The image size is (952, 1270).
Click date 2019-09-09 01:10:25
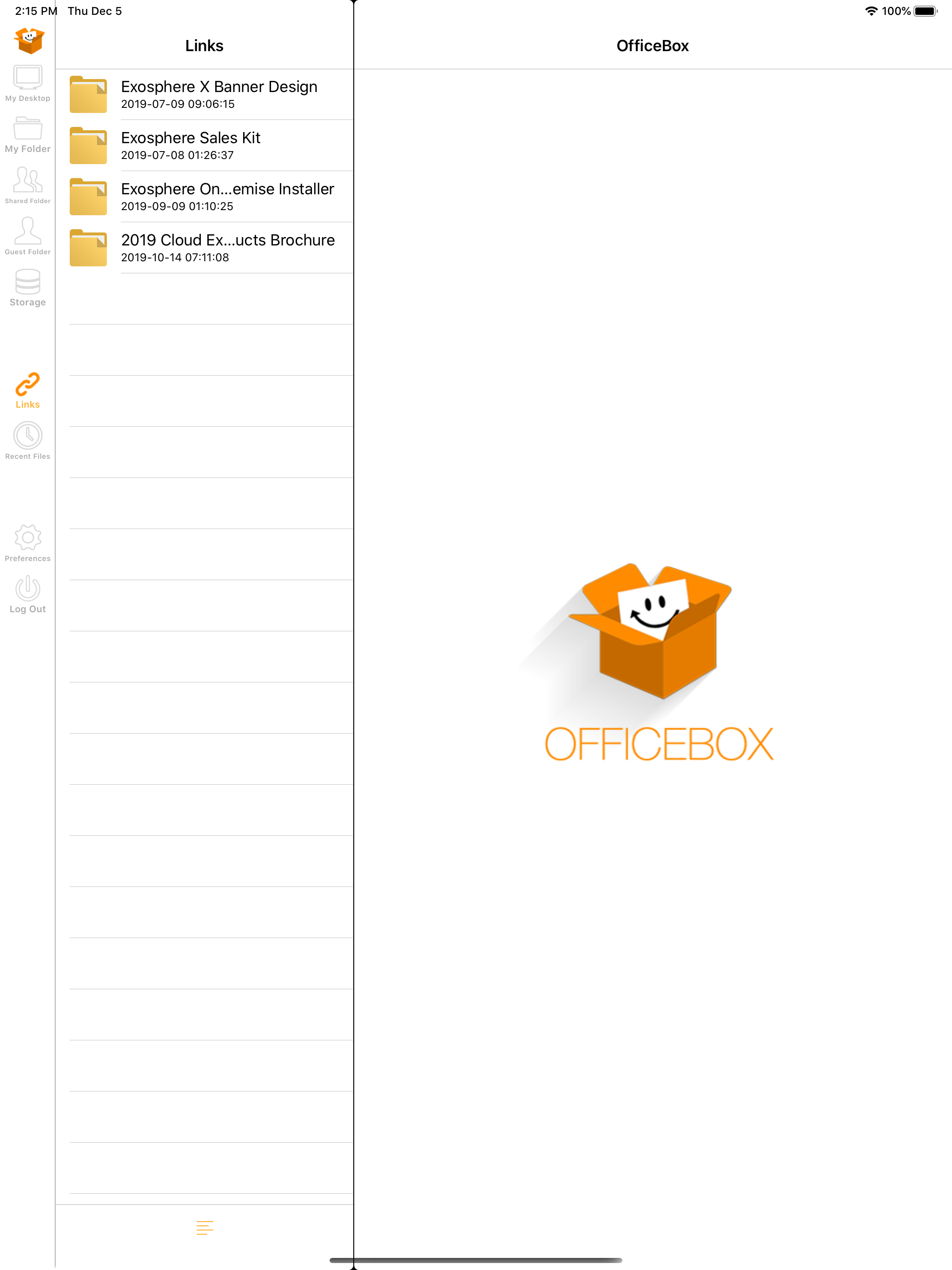point(177,206)
